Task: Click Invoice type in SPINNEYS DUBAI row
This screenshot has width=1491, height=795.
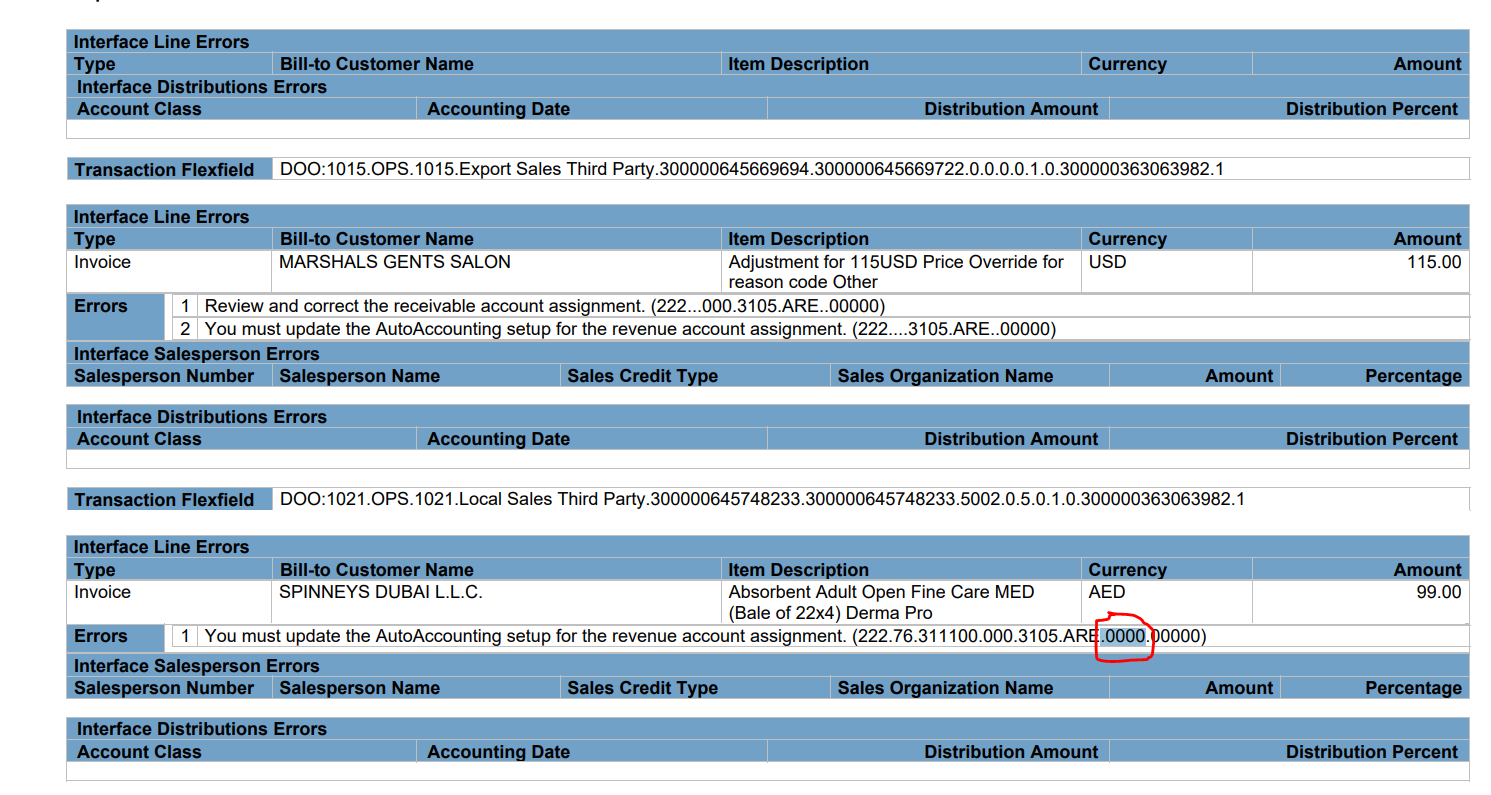Action: 102,592
